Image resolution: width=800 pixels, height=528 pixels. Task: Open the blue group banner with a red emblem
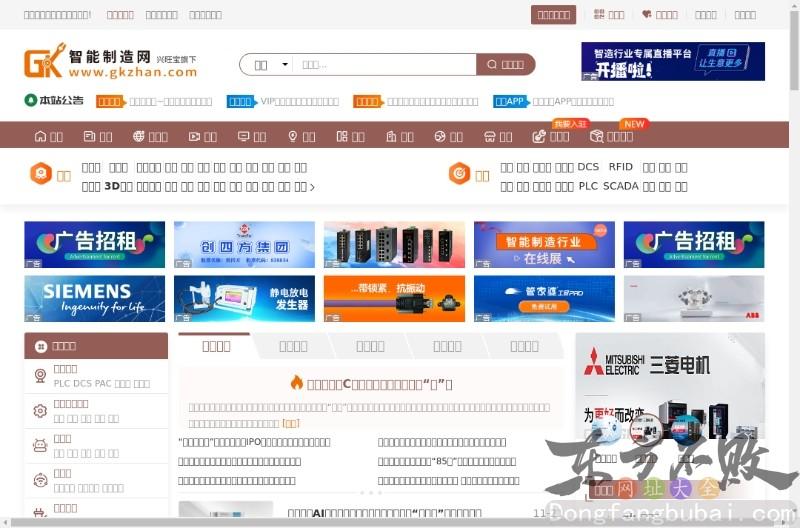pos(244,244)
